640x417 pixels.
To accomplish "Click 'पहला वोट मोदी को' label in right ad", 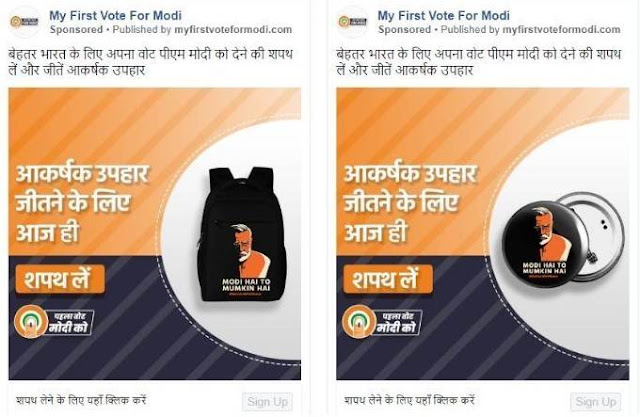I will [x=398, y=322].
